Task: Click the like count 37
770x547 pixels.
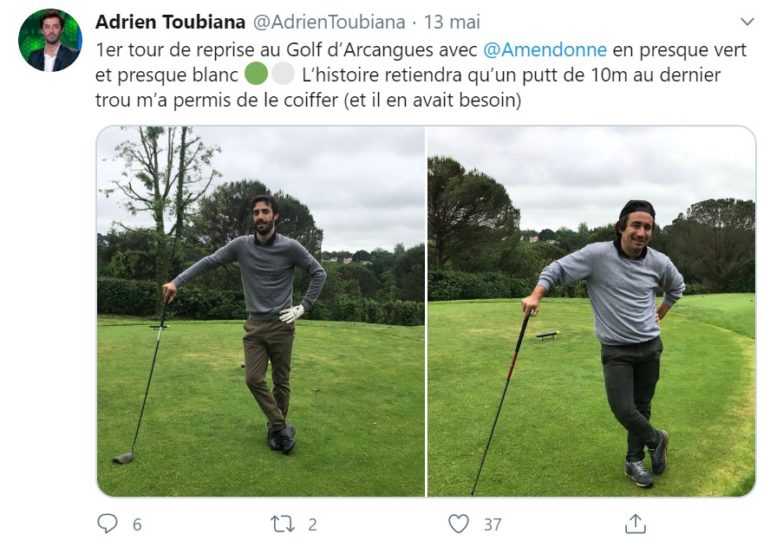Action: 493,524
